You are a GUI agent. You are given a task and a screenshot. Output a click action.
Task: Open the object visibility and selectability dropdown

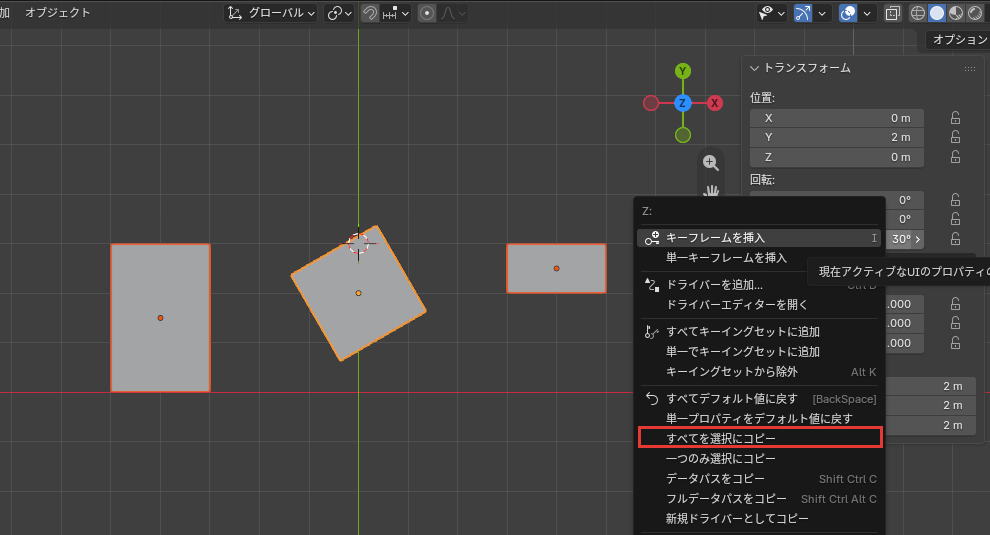pos(771,13)
